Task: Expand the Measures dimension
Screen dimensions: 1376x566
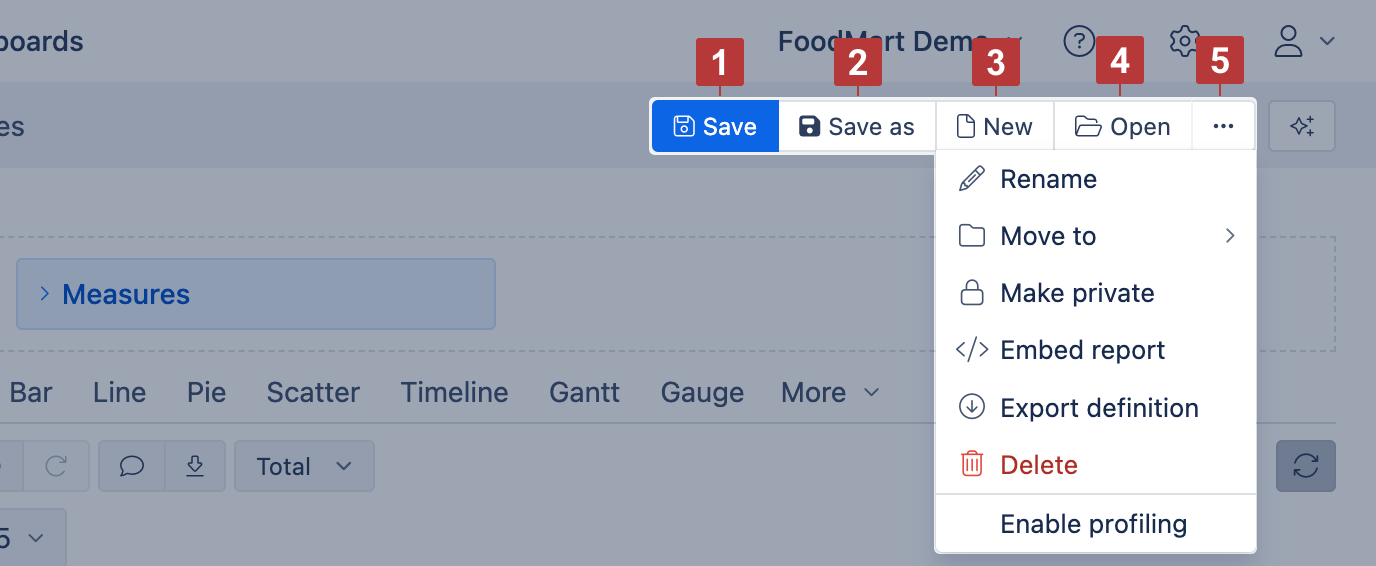Action: [125, 294]
